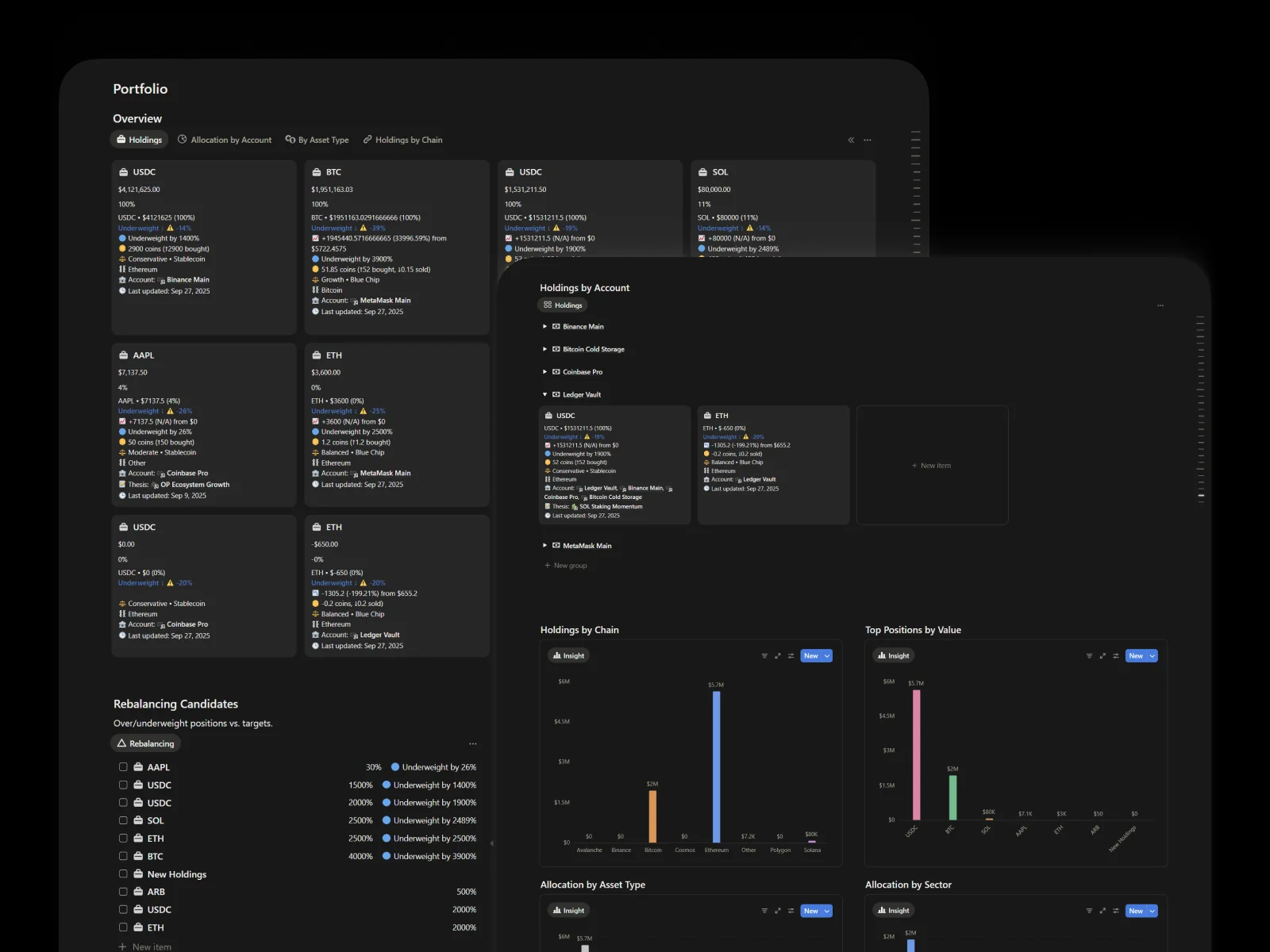The width and height of the screenshot is (1270, 952).
Task: Check the SOL row checkbox
Action: 123,820
